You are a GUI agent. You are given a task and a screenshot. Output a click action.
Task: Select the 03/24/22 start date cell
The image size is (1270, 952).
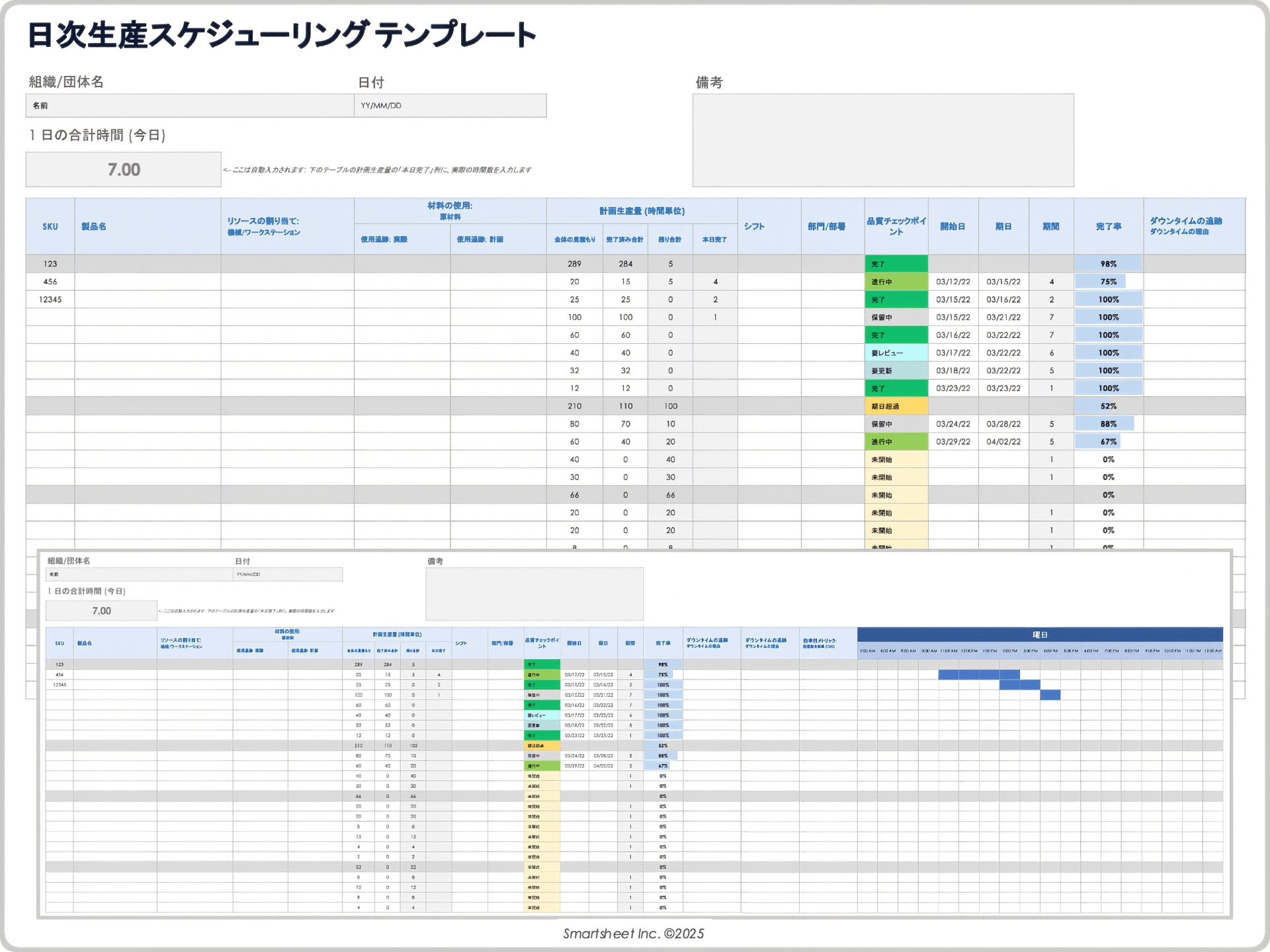953,424
